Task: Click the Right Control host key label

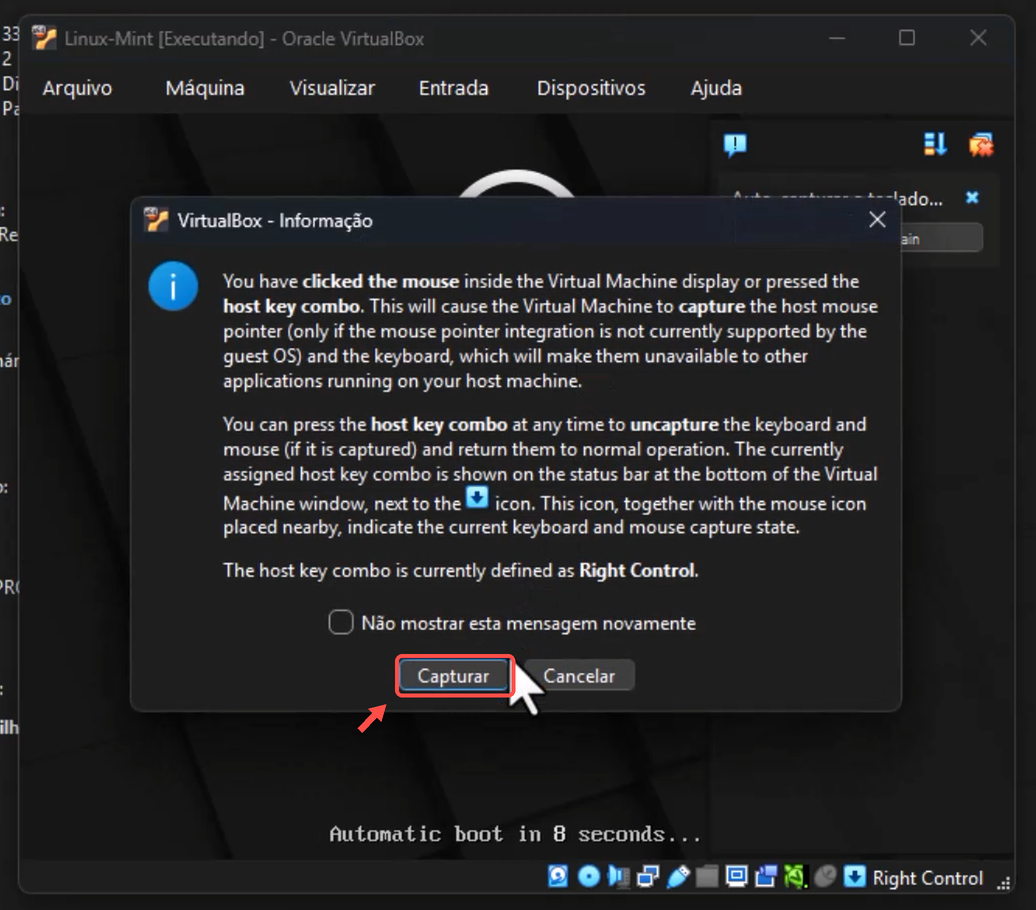Action: click(928, 878)
